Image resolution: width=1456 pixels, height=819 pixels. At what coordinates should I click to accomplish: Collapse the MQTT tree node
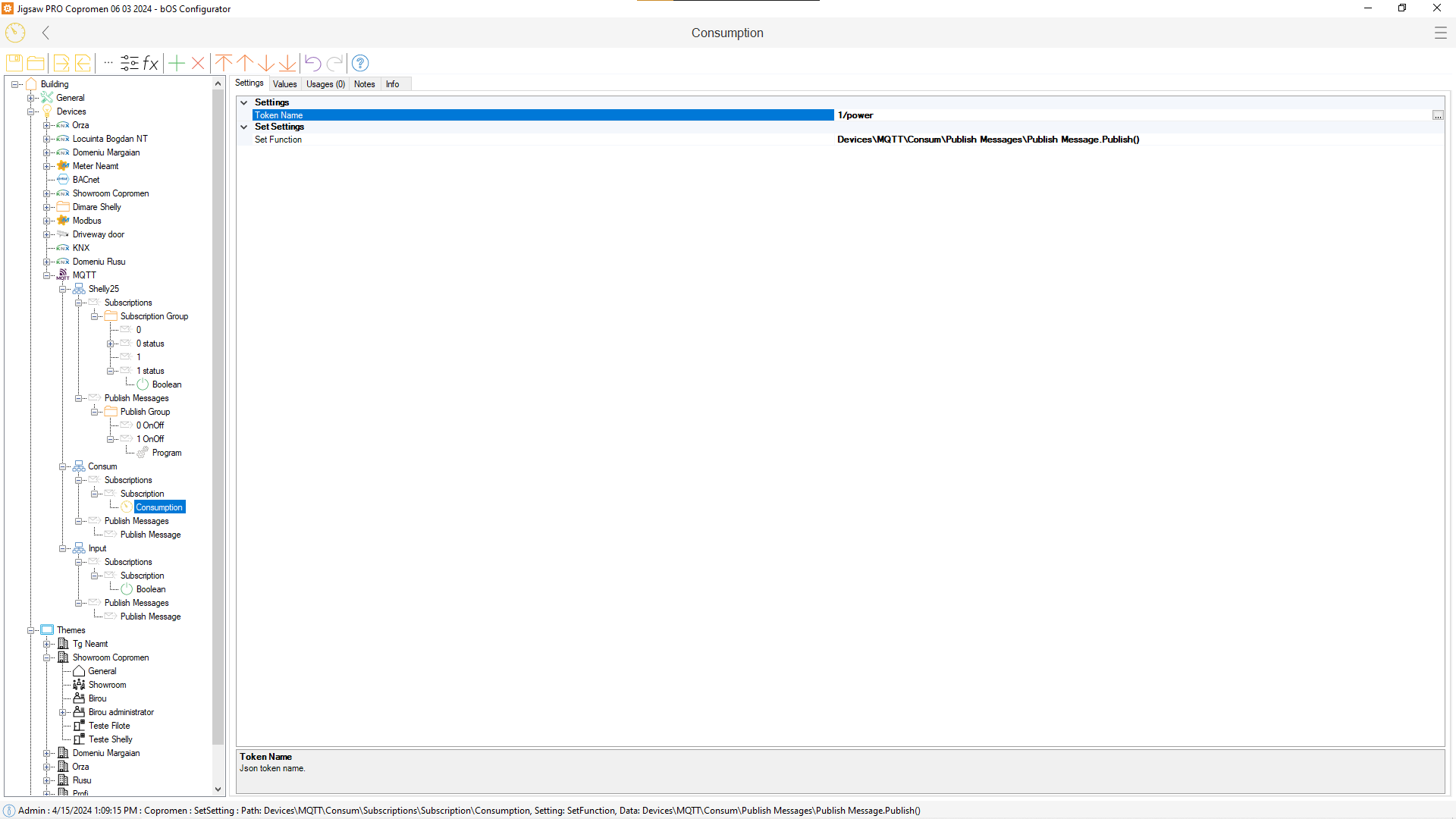pos(47,275)
